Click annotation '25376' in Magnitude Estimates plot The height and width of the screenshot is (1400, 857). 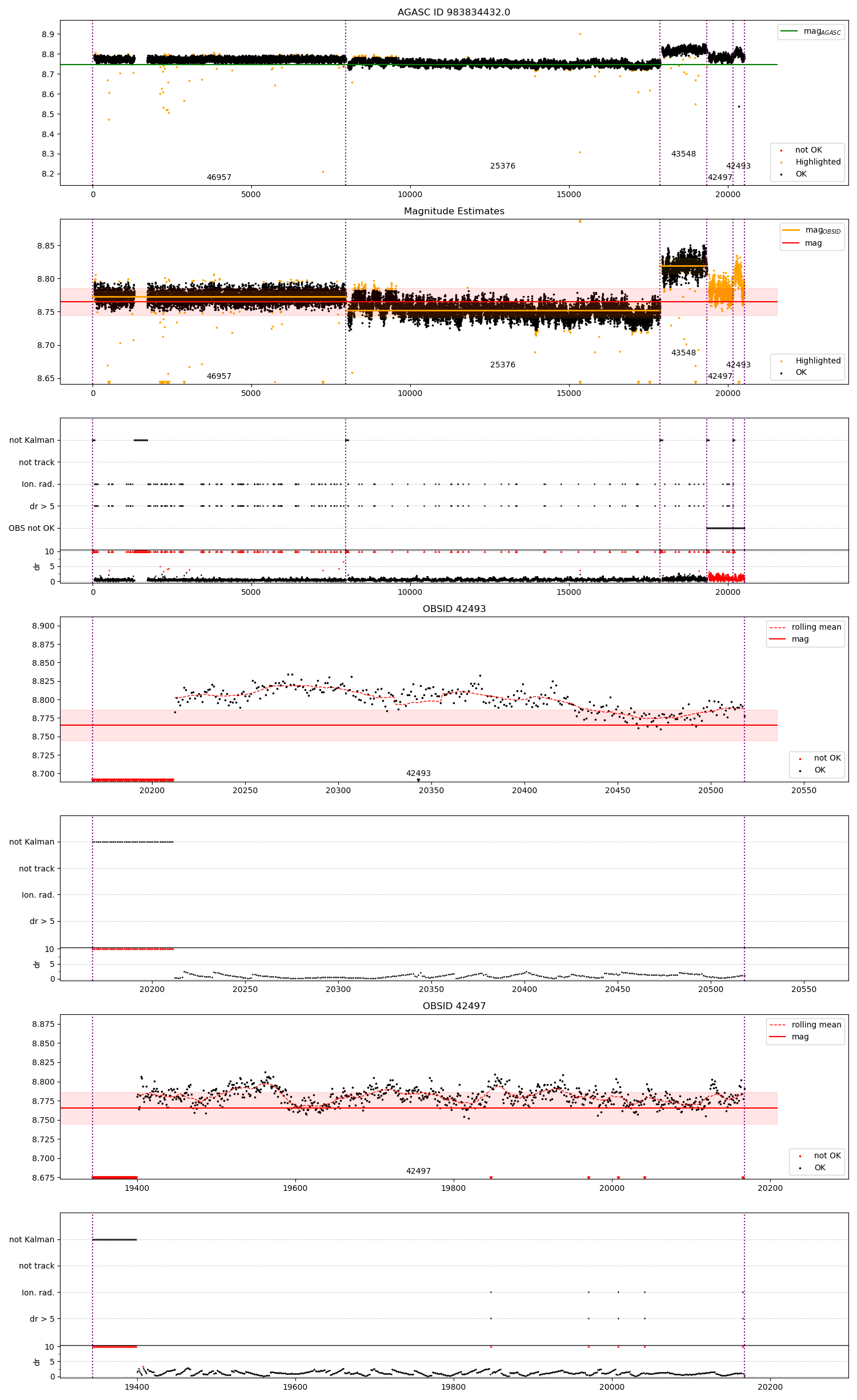[x=503, y=365]
